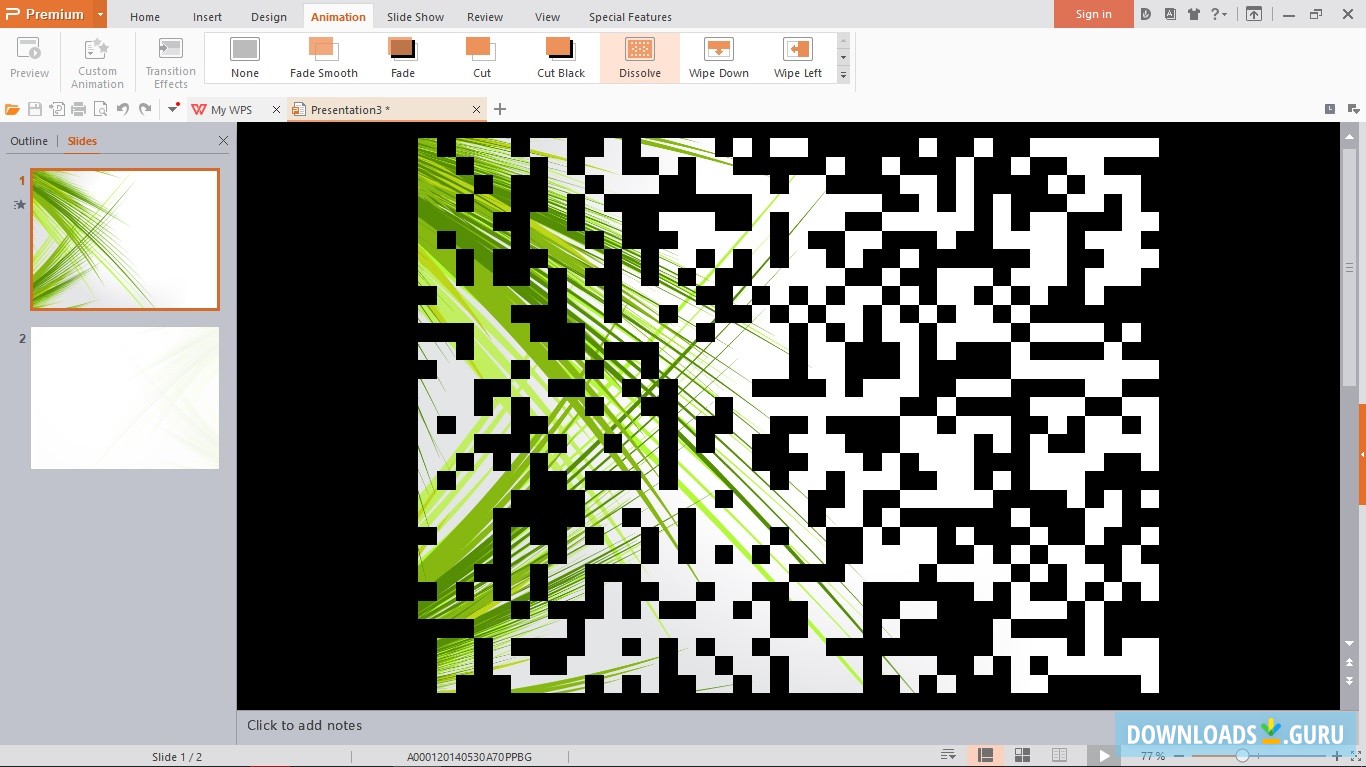1366x767 pixels.
Task: Apply the Fade Smooth transition
Action: pos(324,58)
